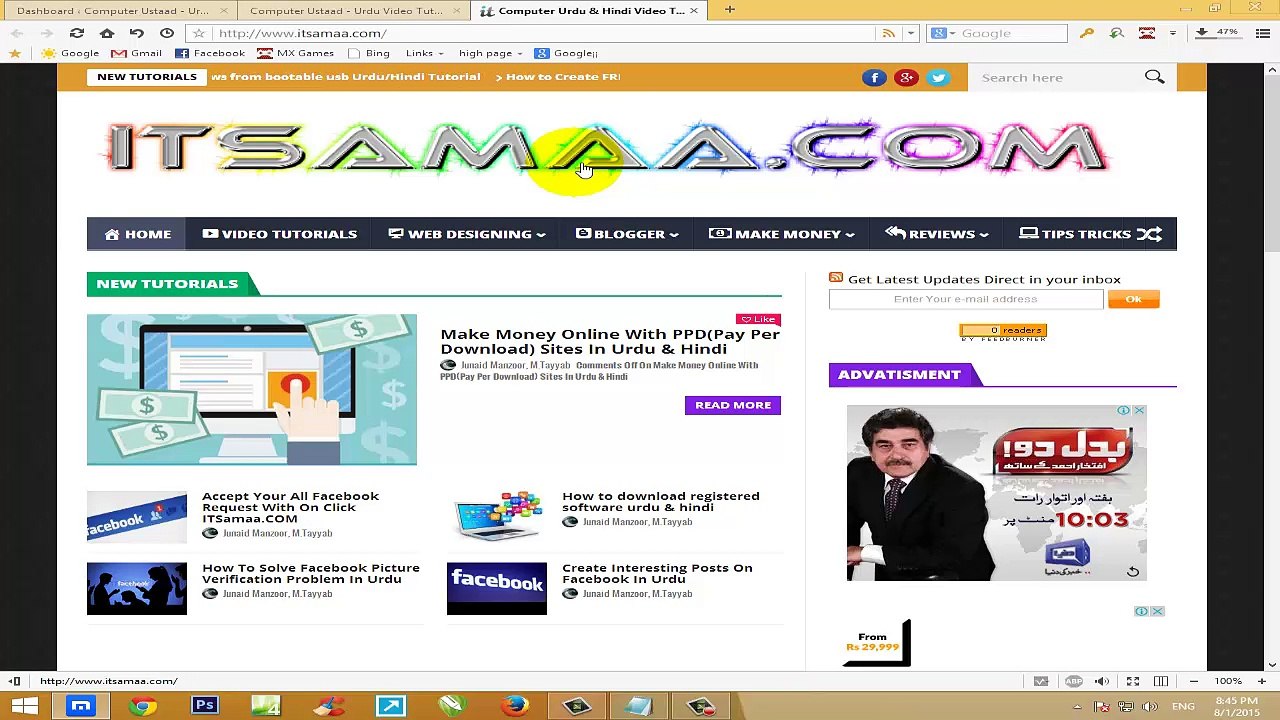Click the AdBlock icon in status bar
Screen dimensions: 1280x720
pyautogui.click(x=1073, y=681)
